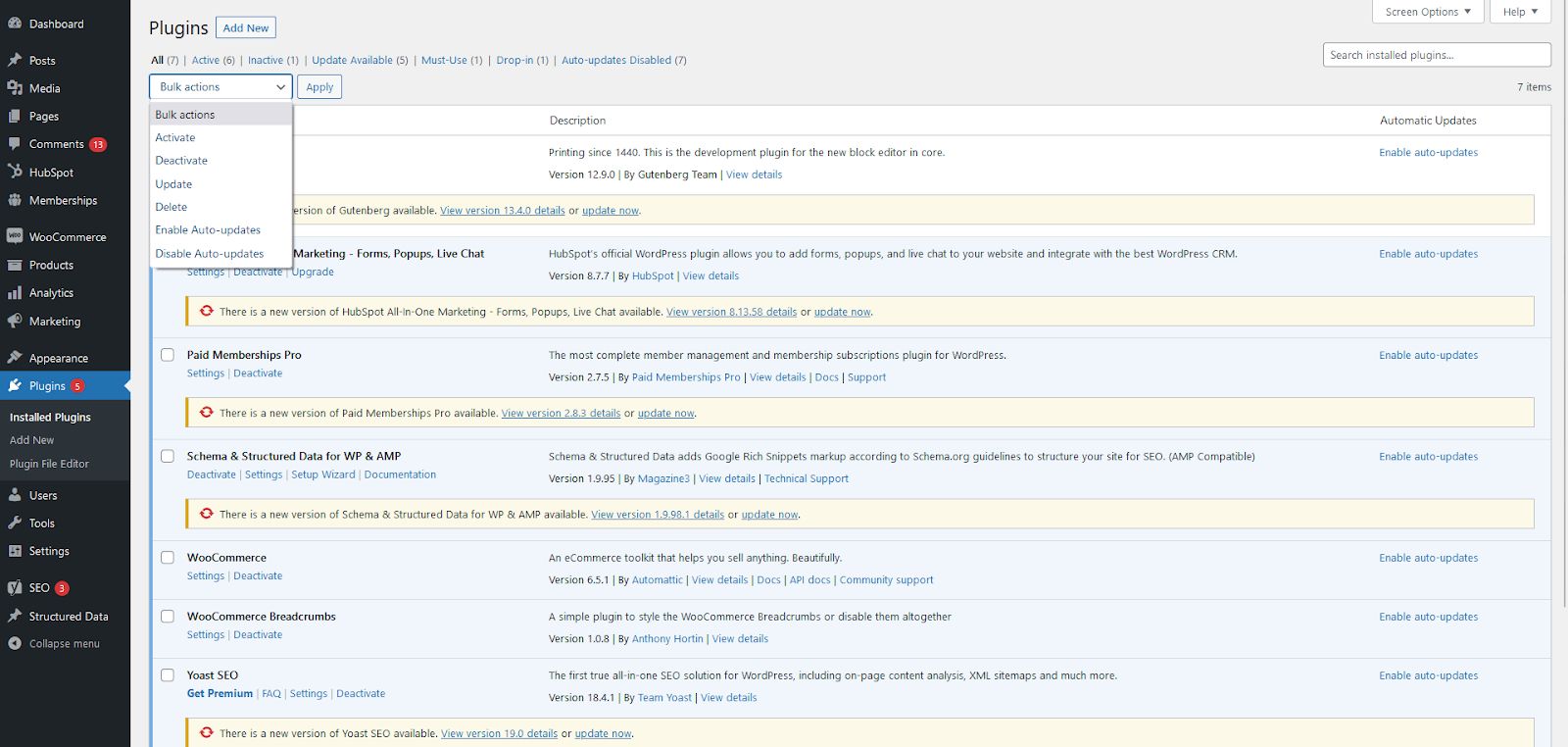Choose Update from bulk actions list
1568x747 pixels.
[220, 184]
